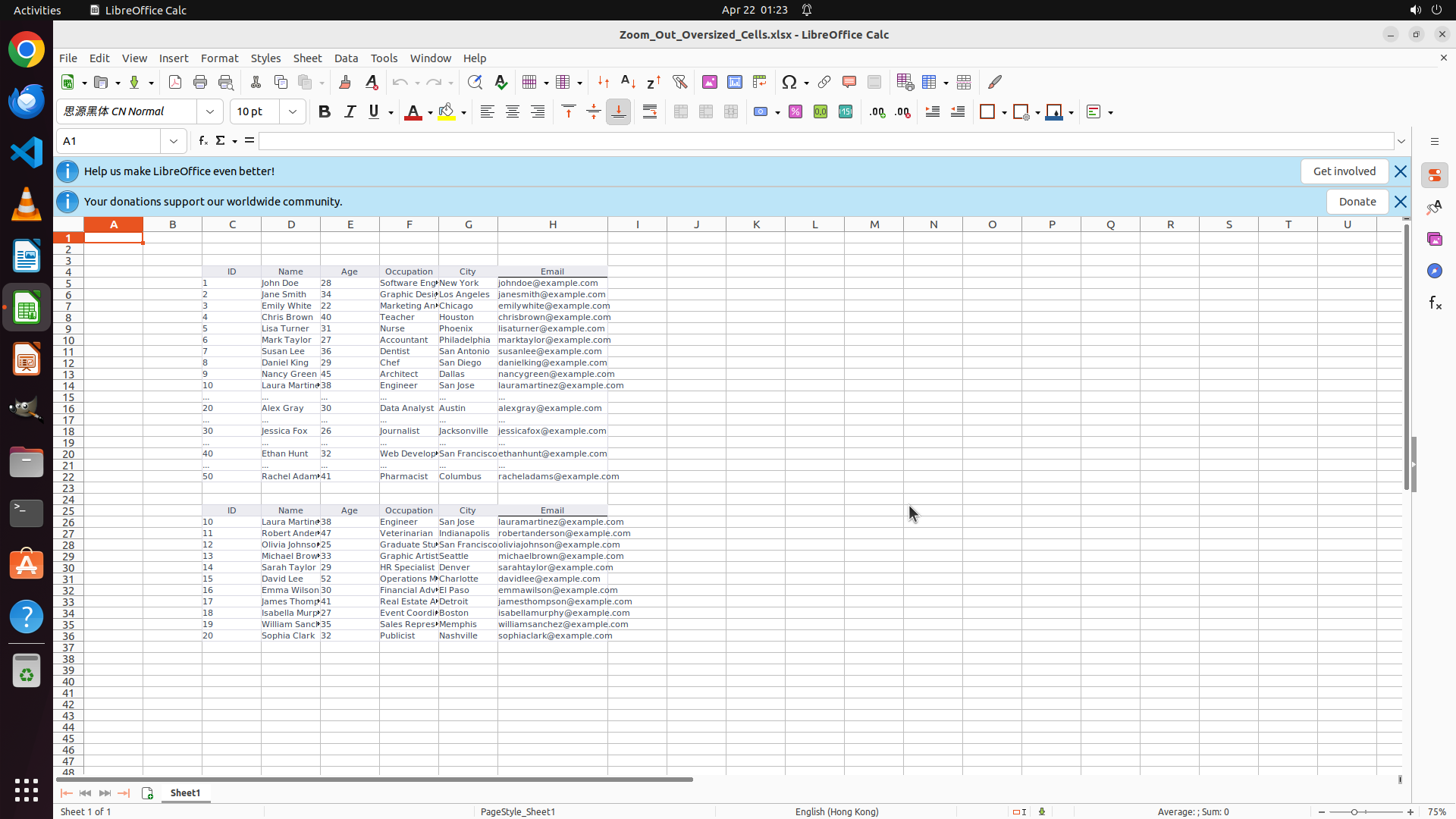Expand the font name dropdown
Viewport: 1456px width, 819px height.
210,112
